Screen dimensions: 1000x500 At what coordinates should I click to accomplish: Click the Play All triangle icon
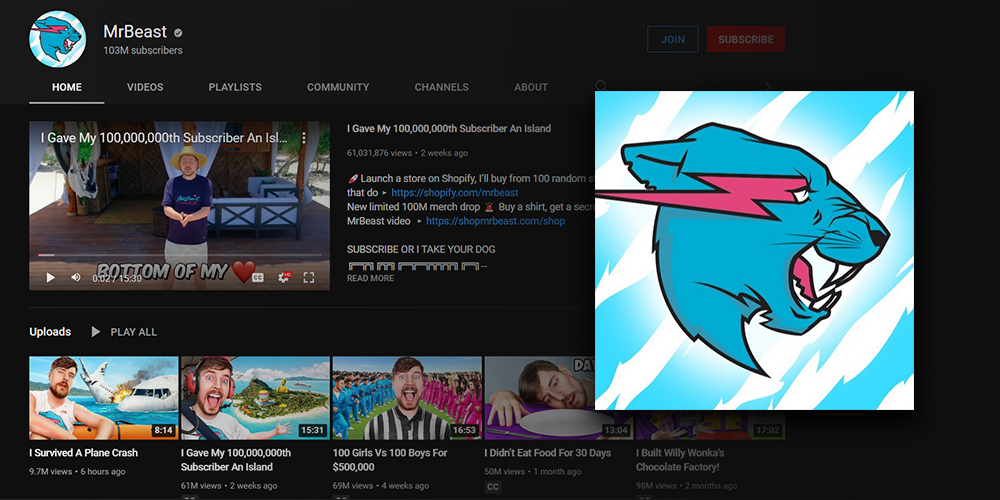click(x=96, y=332)
